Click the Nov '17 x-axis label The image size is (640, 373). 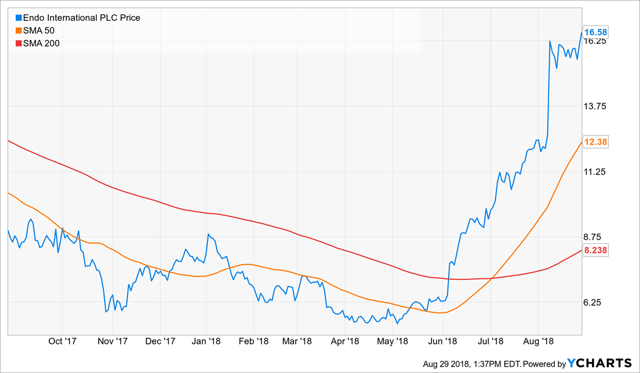(x=112, y=341)
